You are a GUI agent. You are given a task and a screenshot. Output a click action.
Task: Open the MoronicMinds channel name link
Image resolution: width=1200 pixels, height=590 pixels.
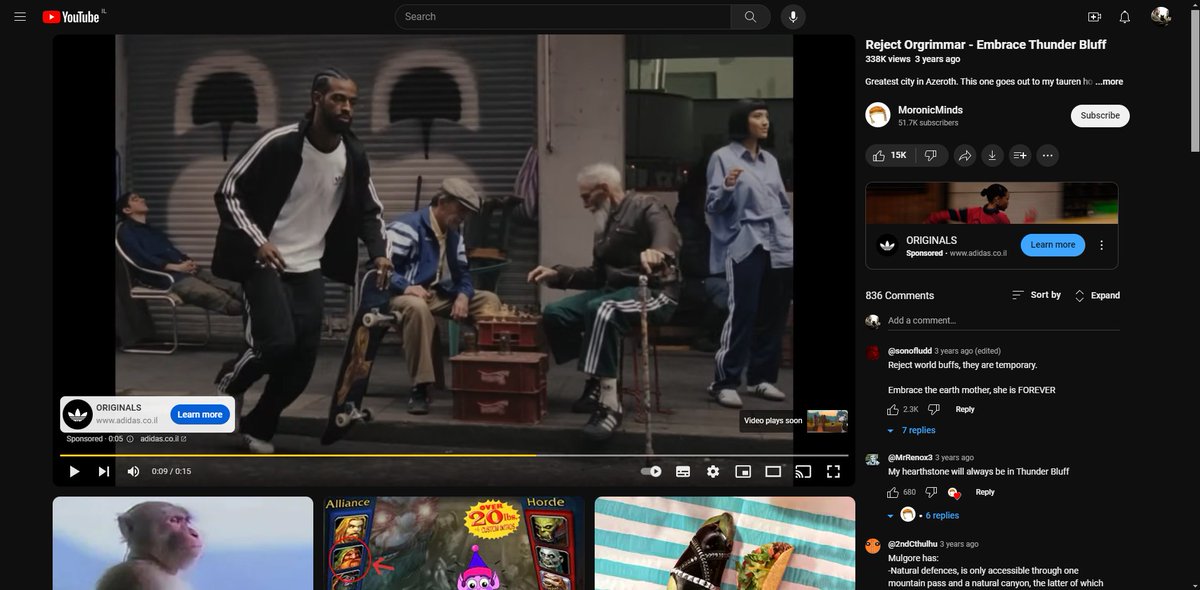pyautogui.click(x=930, y=110)
